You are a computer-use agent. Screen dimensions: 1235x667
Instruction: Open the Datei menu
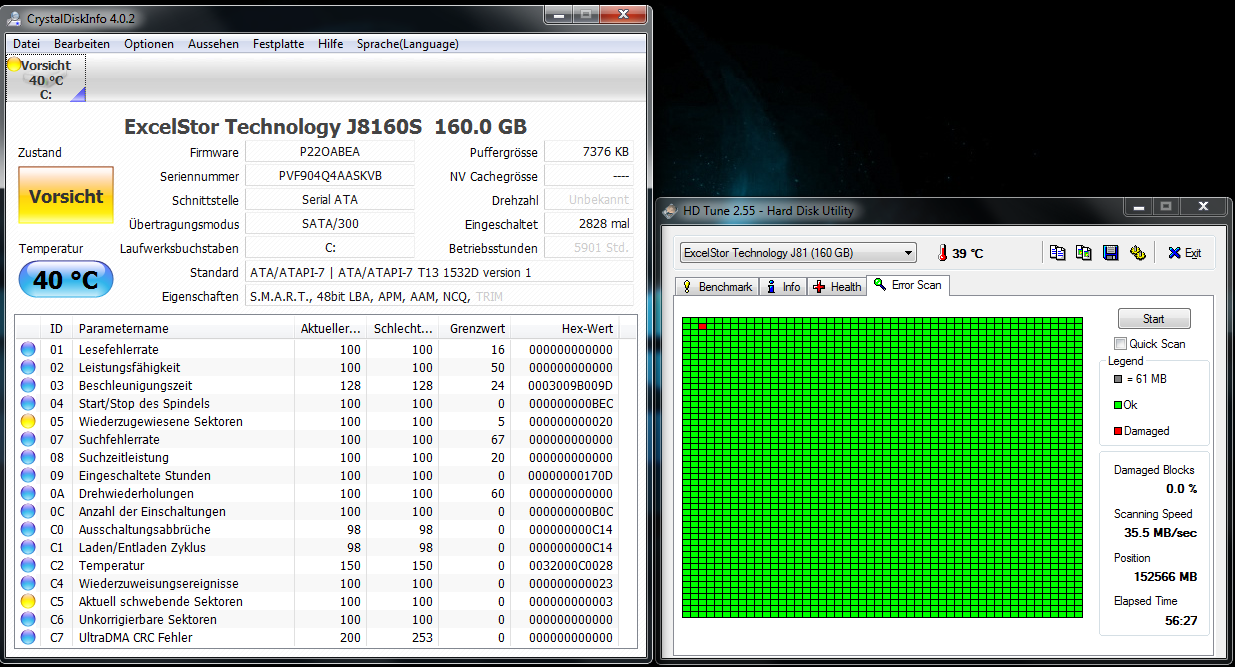[27, 44]
